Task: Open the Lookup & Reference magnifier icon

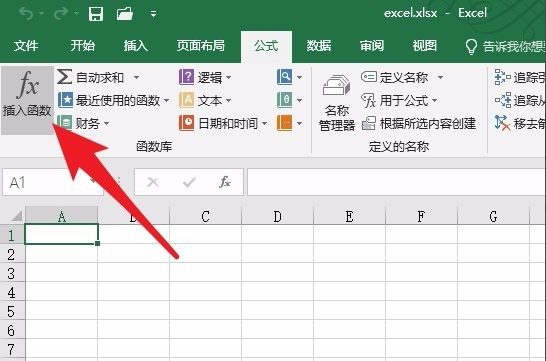Action: point(284,77)
